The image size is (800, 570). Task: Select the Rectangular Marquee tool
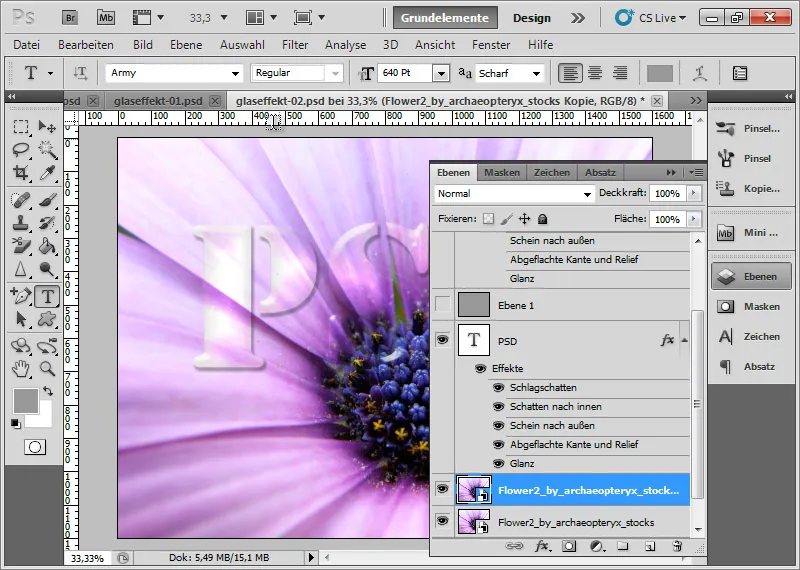coord(21,127)
